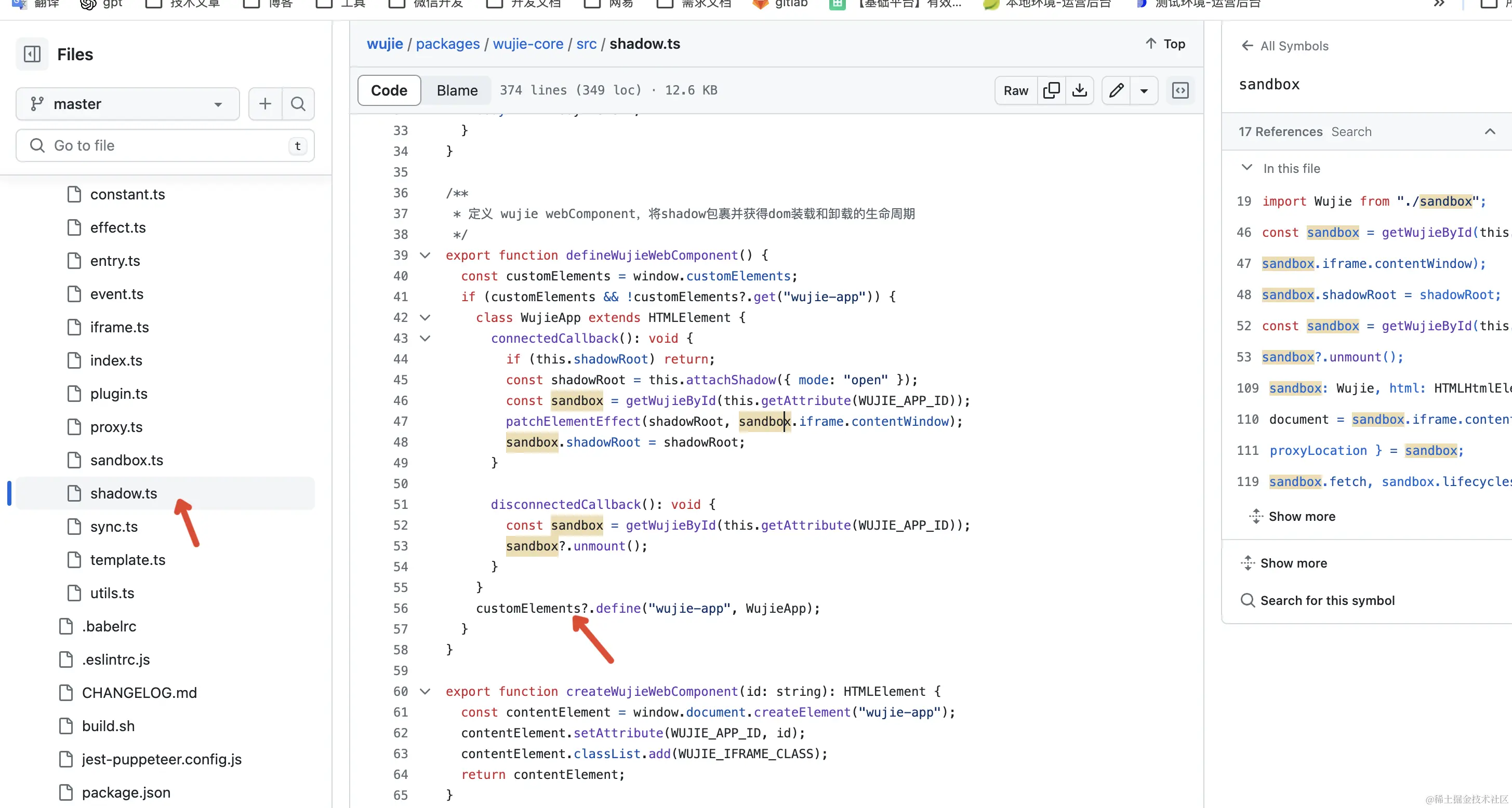Click the search files magnifier icon
The image size is (1512, 808).
coord(298,104)
